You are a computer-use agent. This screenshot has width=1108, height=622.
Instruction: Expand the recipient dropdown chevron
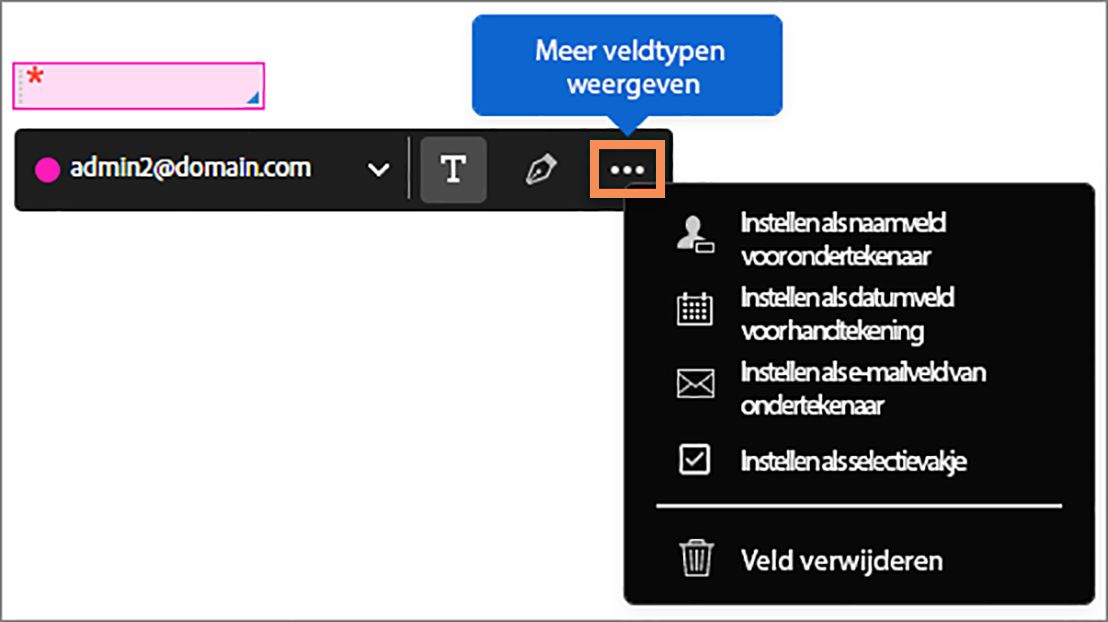[x=378, y=170]
